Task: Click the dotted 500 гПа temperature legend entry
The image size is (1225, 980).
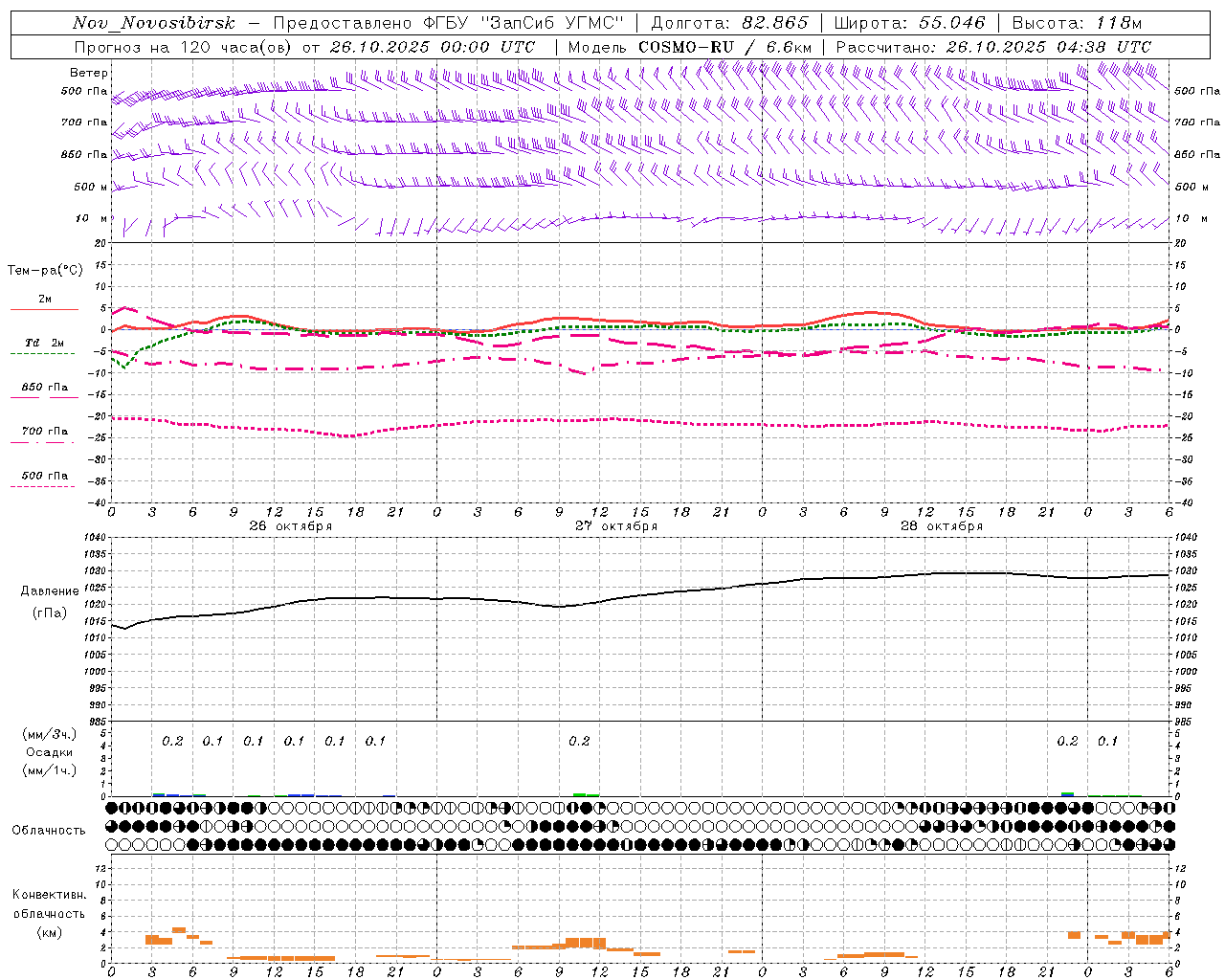Action: (44, 476)
